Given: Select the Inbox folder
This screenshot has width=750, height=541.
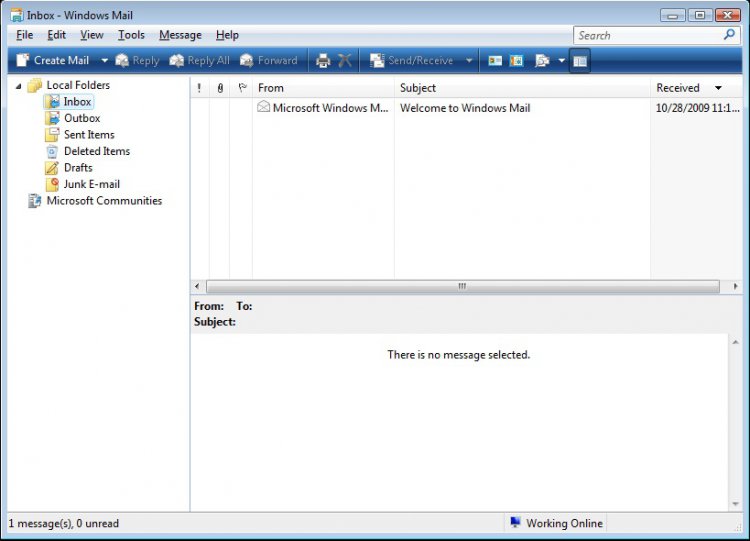Looking at the screenshot, I should (77, 102).
